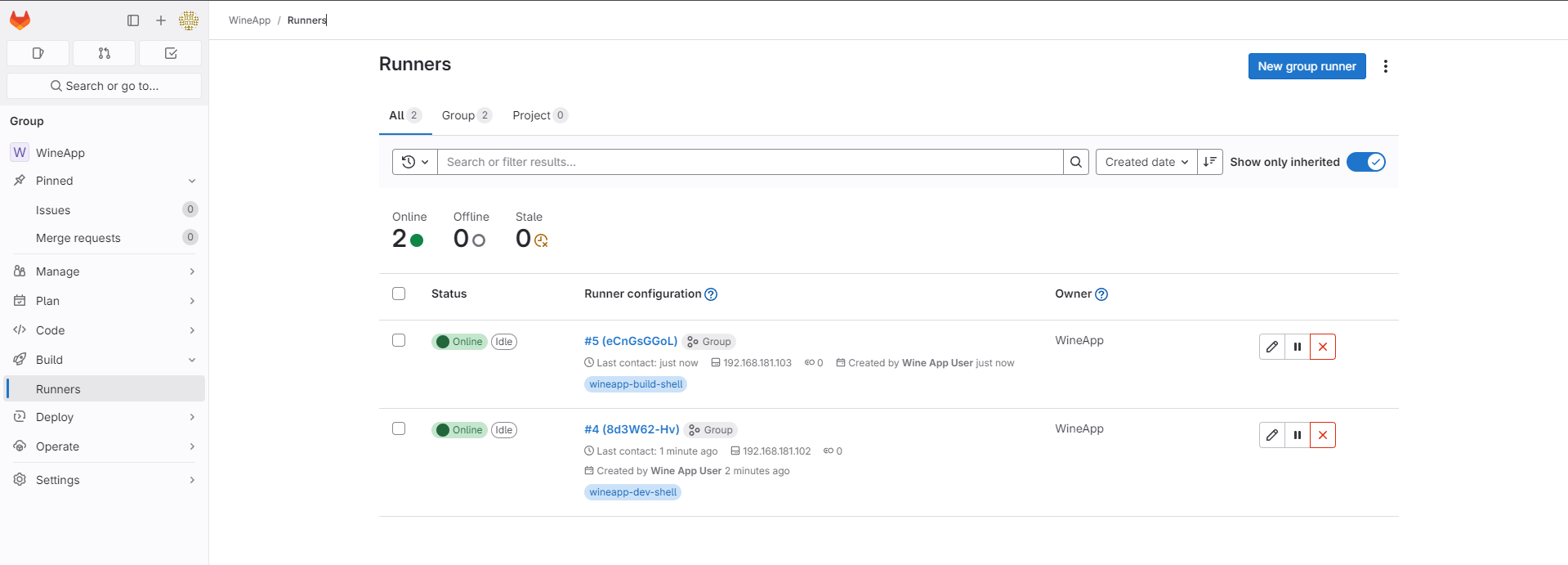Switch to the Project runners tab

[x=539, y=115]
